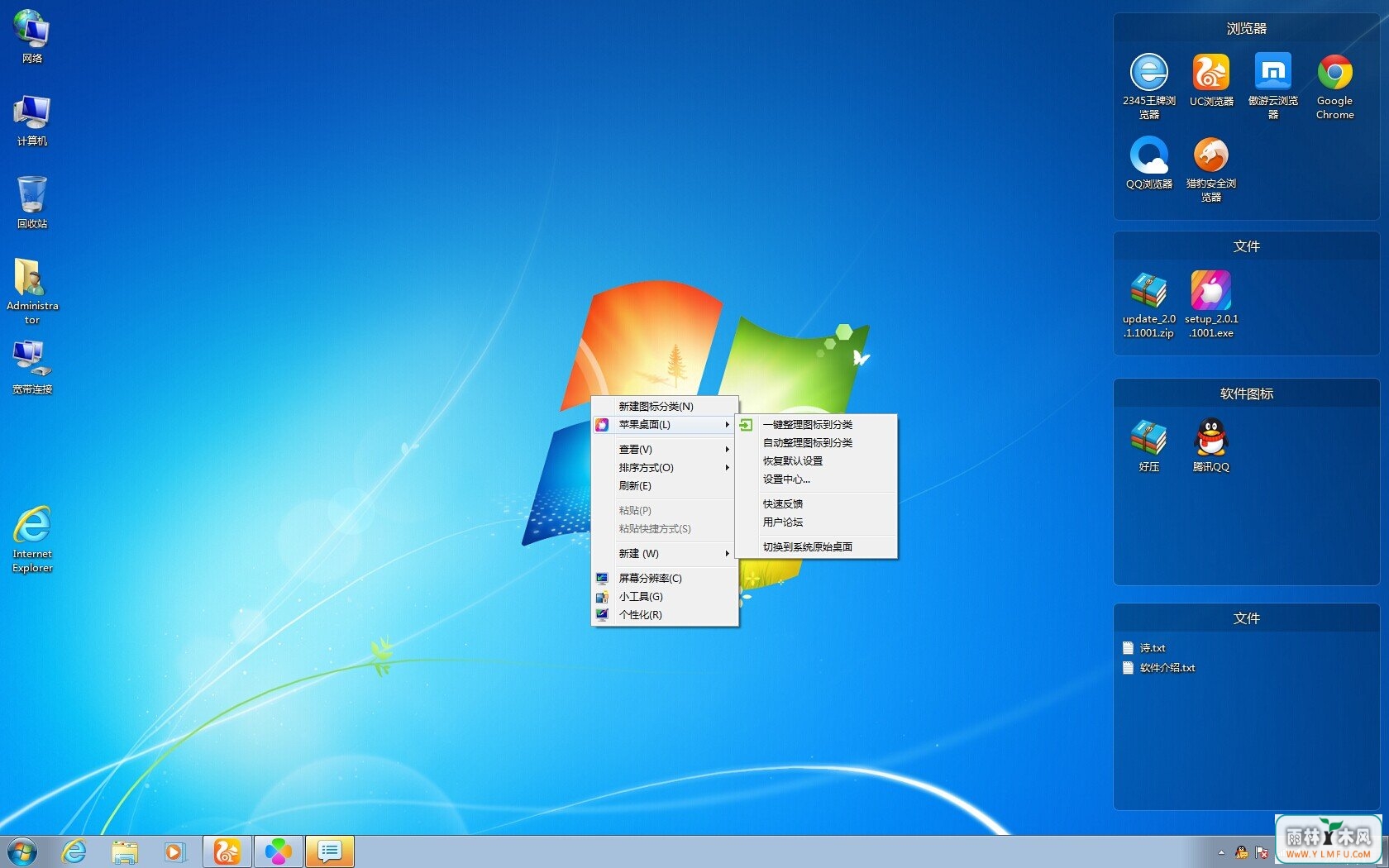Select the 回收站 recycle bin icon
This screenshot has height=868, width=1389.
pos(31,202)
